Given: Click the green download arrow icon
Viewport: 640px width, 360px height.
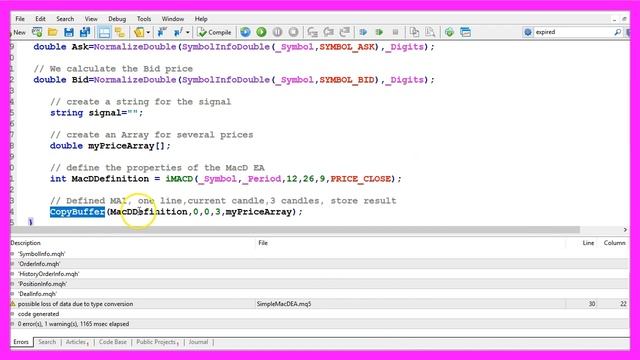Looking at the screenshot, I should [x=449, y=32].
